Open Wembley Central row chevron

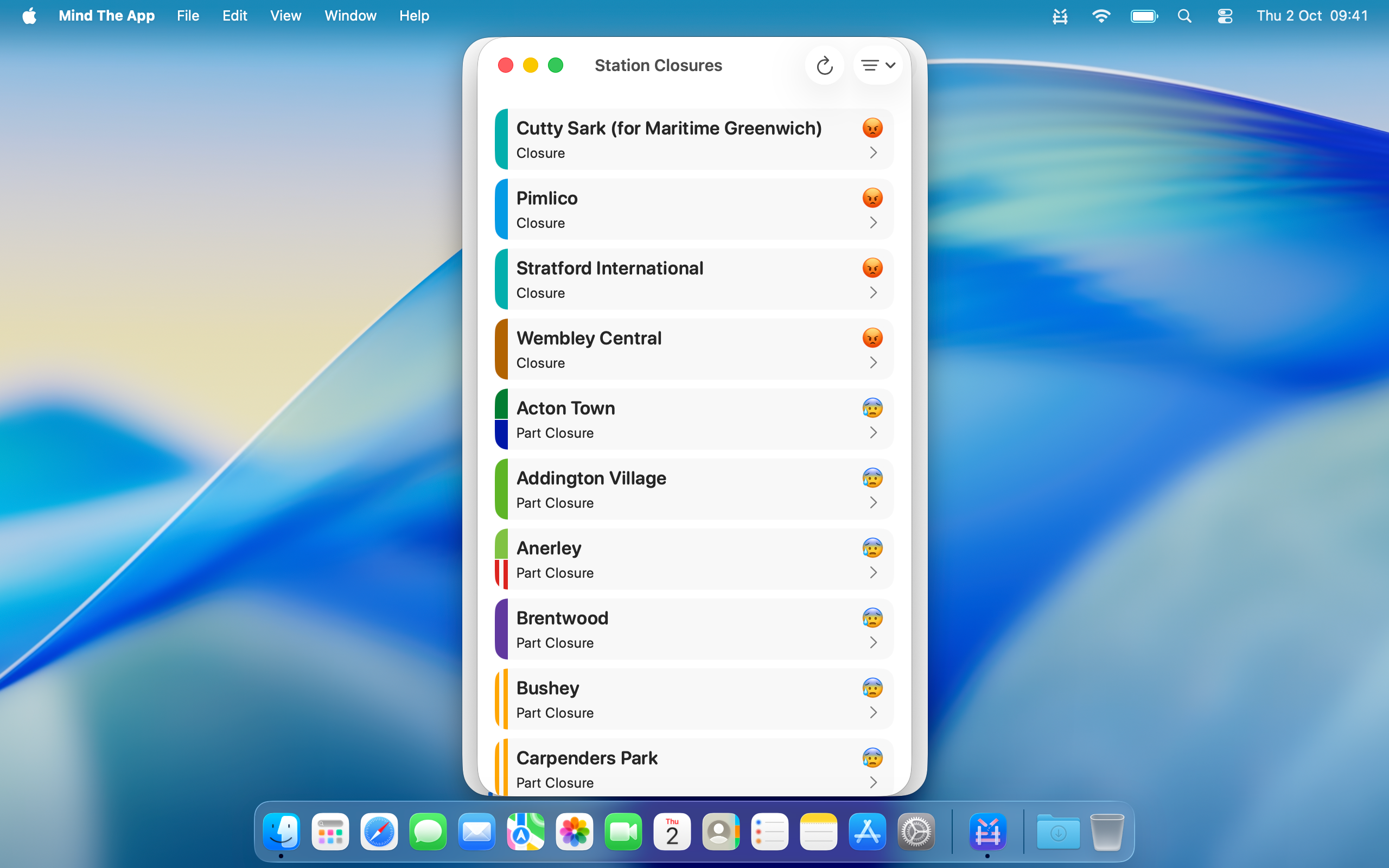tap(873, 363)
